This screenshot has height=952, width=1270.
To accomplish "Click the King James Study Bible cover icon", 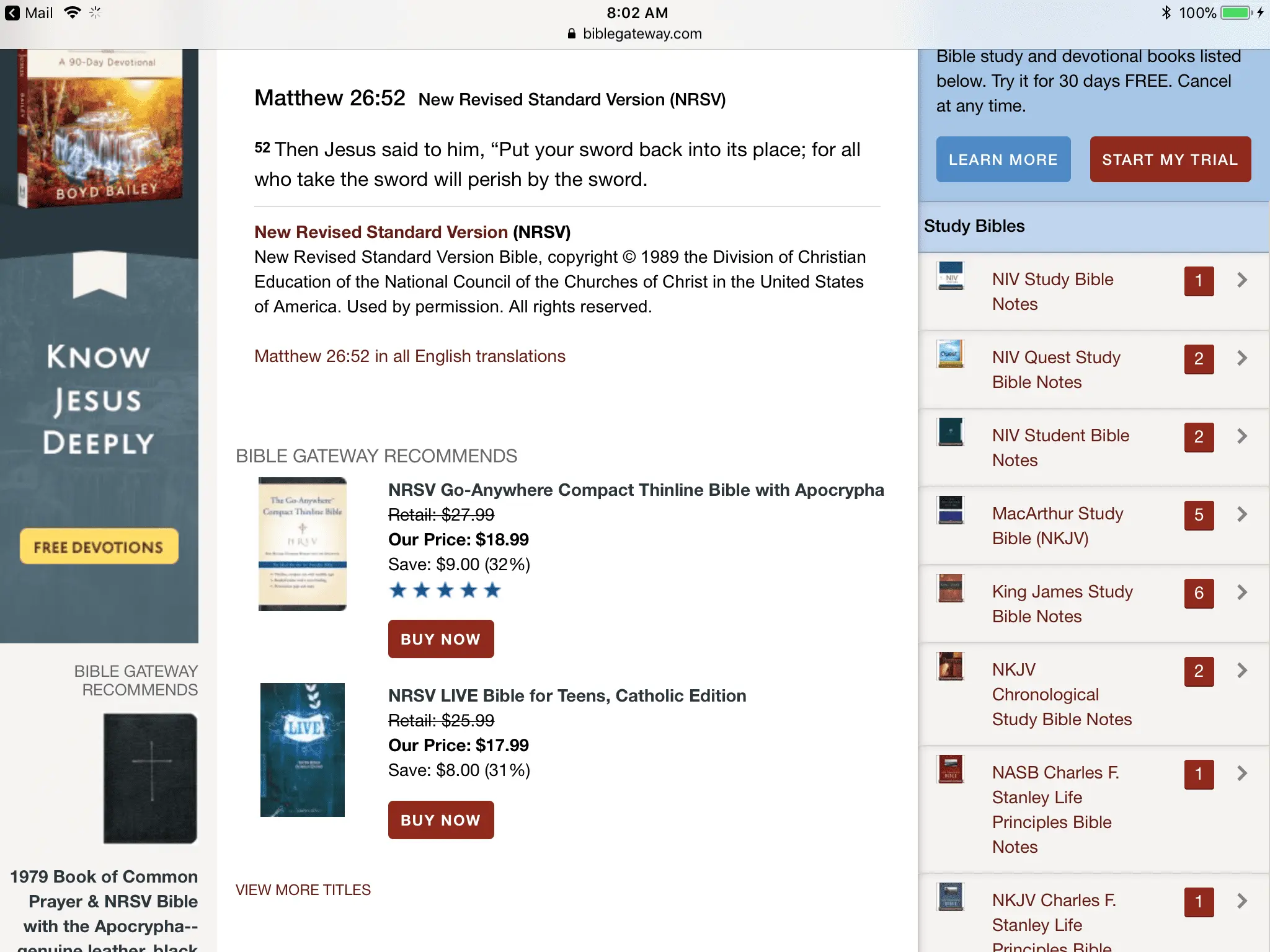I will 951,588.
